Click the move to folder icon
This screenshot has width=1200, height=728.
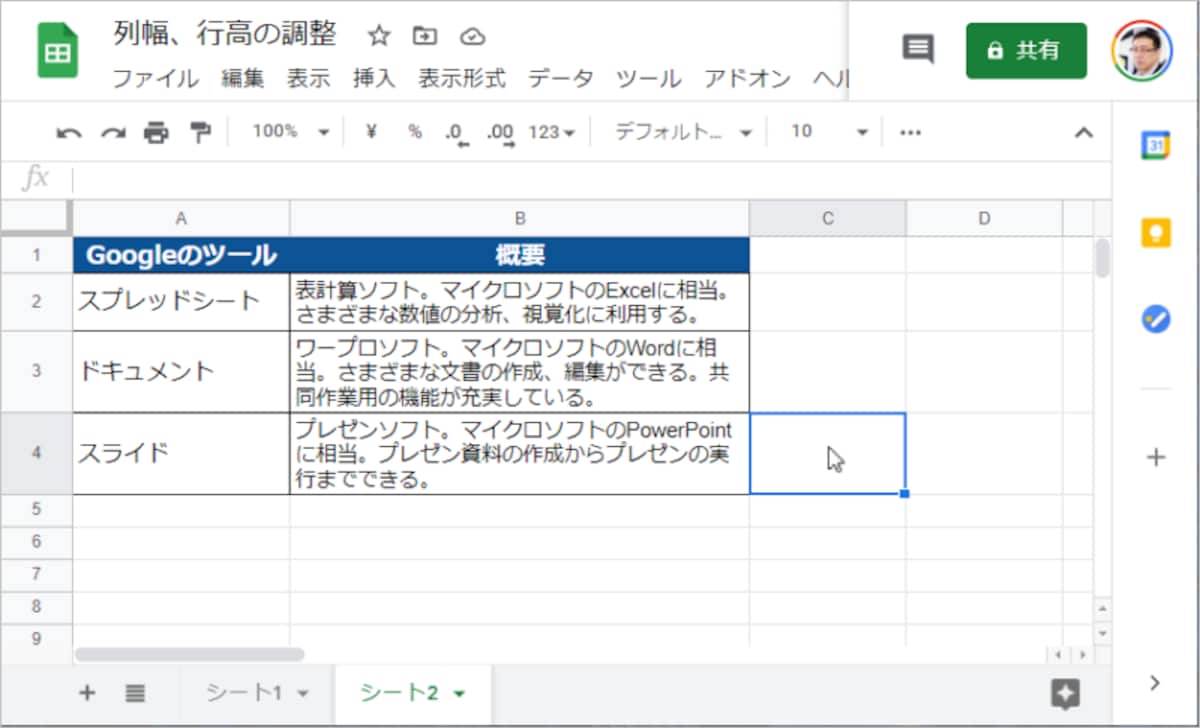click(425, 36)
